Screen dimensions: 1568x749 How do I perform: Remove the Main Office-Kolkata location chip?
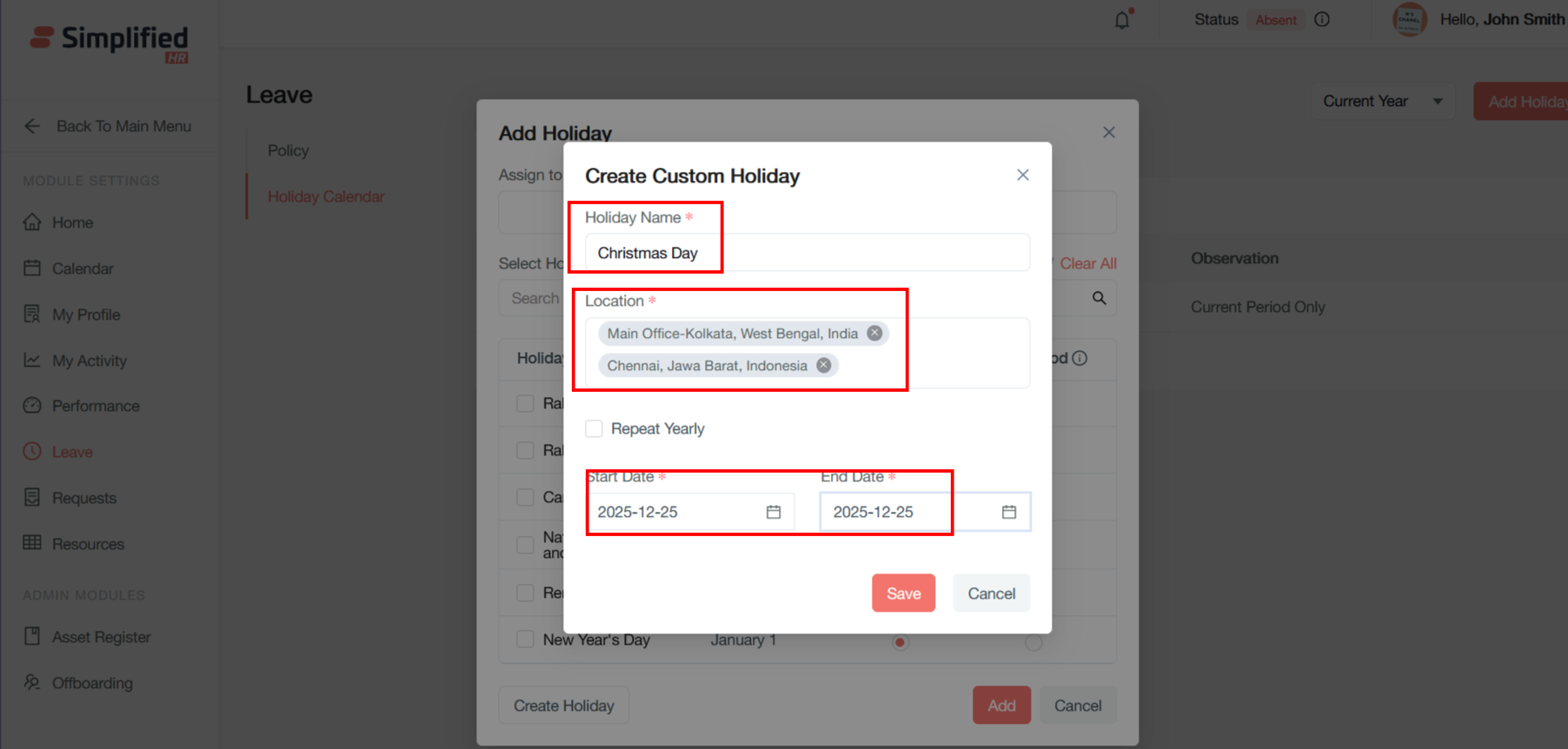click(x=874, y=334)
